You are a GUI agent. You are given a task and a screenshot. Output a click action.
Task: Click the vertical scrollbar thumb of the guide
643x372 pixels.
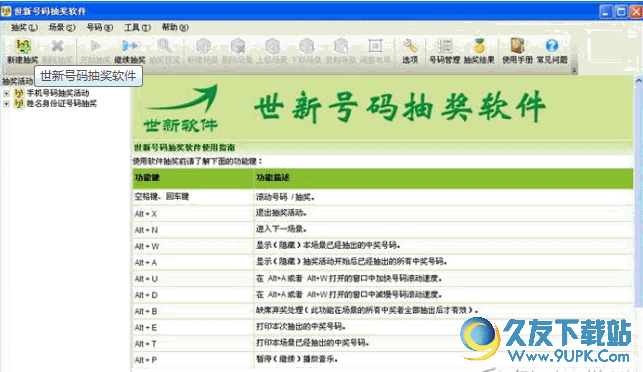pyautogui.click(x=638, y=196)
